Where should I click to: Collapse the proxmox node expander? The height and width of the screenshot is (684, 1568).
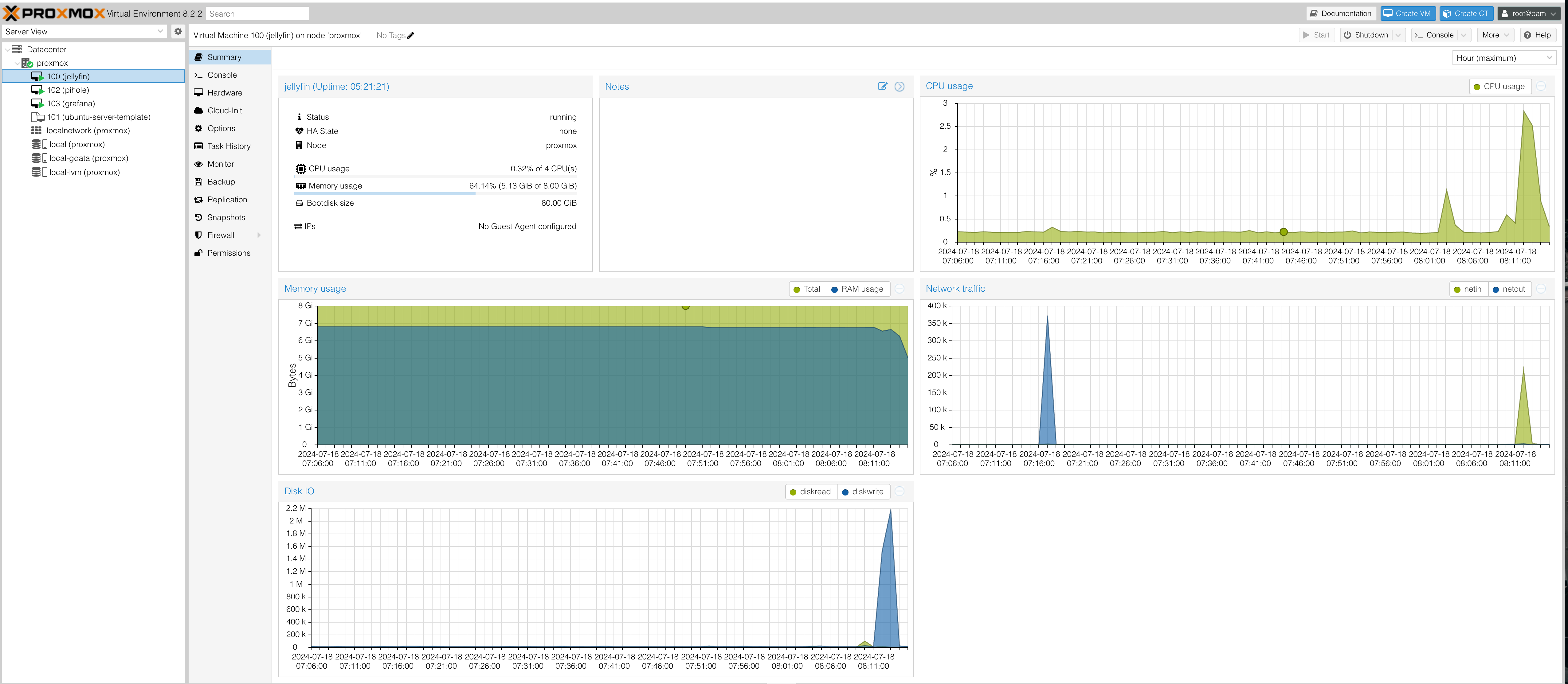(17, 63)
